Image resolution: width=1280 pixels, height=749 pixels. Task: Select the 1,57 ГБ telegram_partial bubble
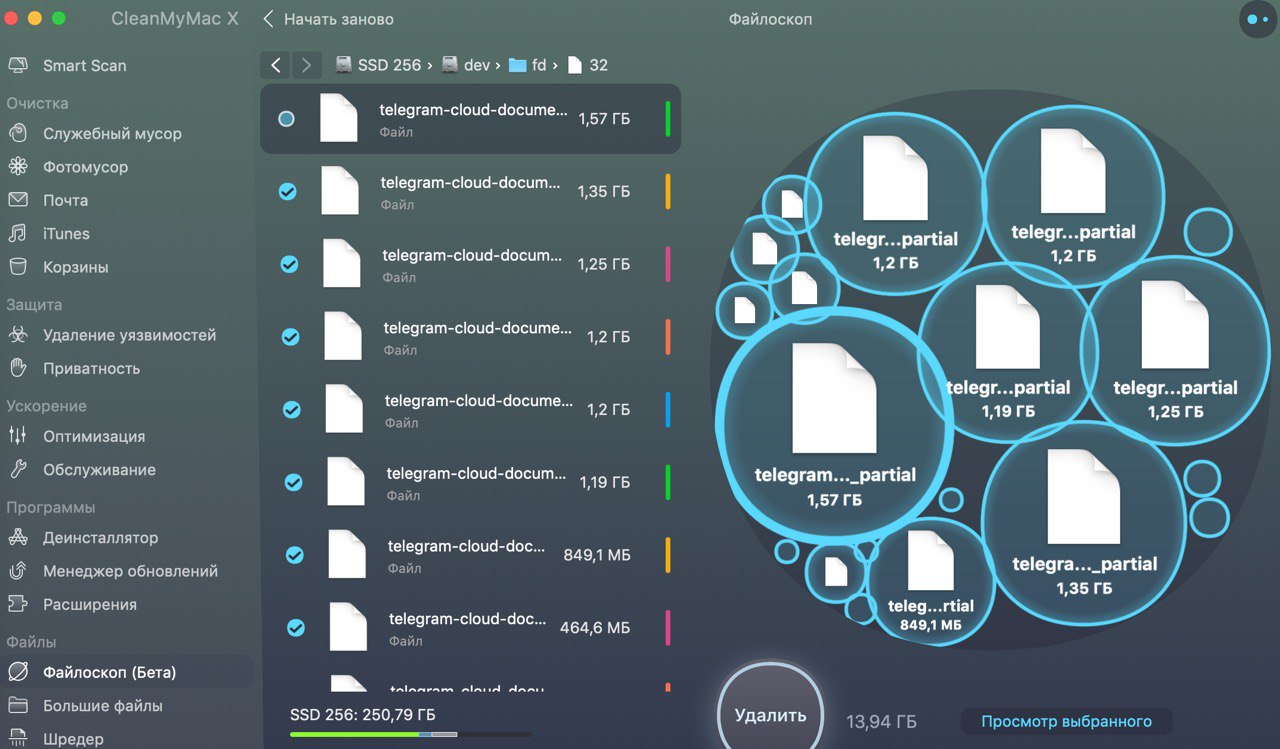coord(834,424)
